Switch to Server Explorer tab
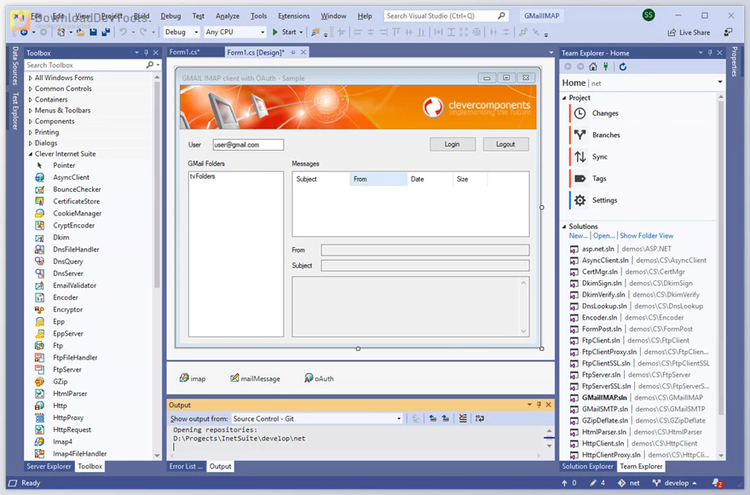Viewport: 750px width, 495px height. click(x=49, y=466)
